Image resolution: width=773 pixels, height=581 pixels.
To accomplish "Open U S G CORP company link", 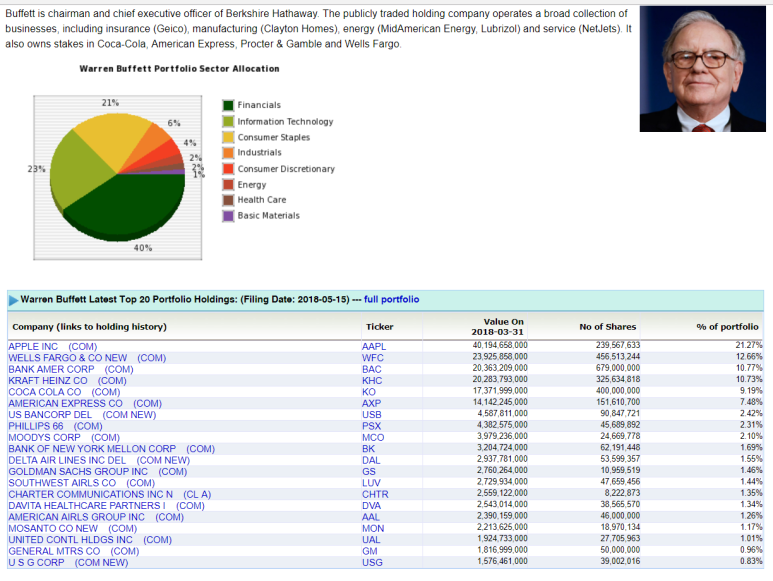I will (68, 562).
